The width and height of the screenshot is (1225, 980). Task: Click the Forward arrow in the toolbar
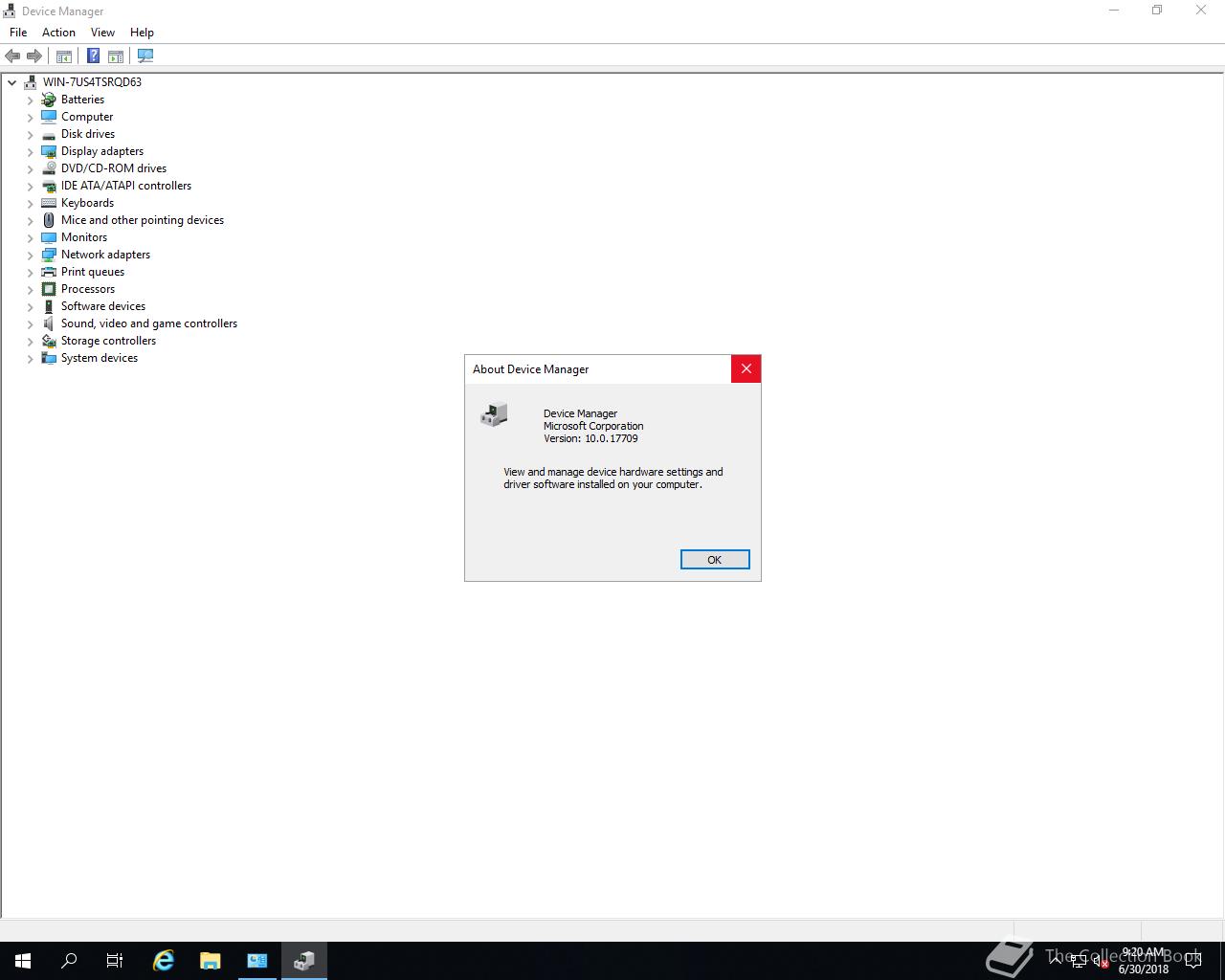34,56
